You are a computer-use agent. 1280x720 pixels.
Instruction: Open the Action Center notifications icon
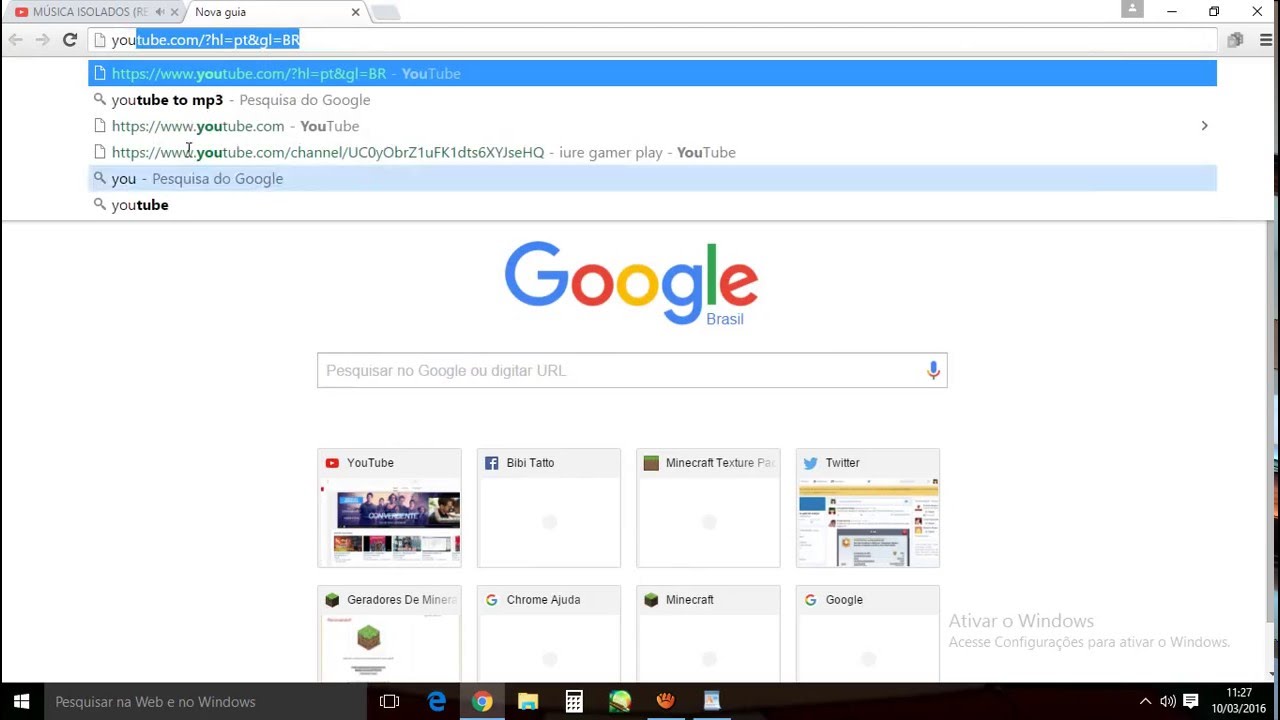pos(1191,701)
